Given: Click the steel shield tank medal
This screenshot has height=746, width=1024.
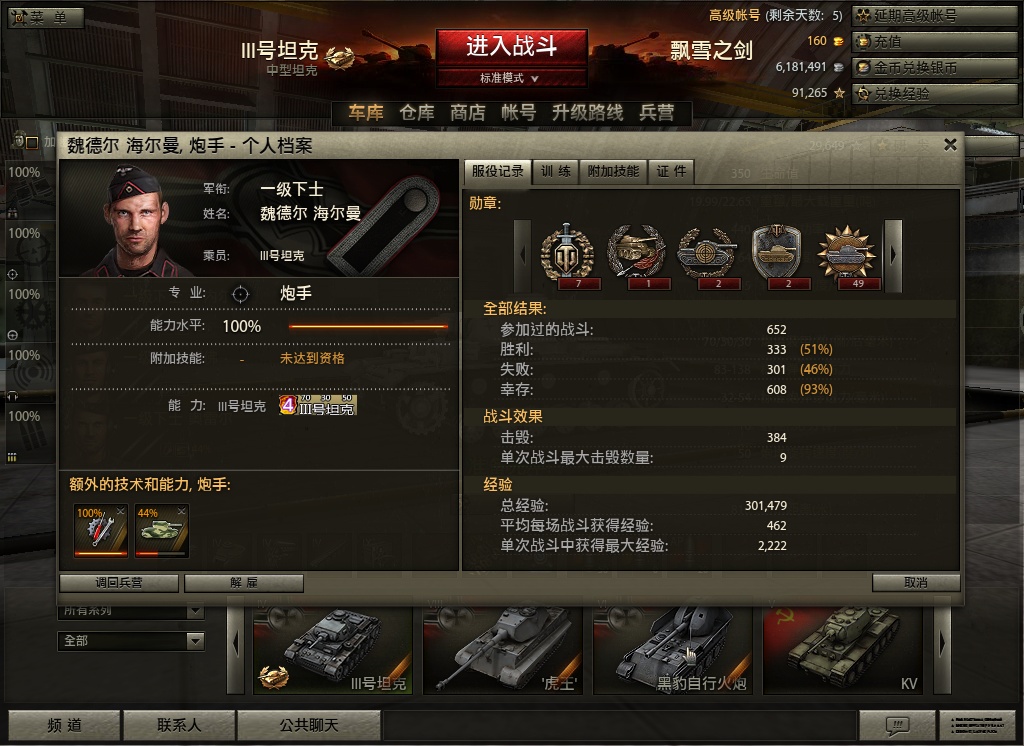Looking at the screenshot, I should [776, 255].
